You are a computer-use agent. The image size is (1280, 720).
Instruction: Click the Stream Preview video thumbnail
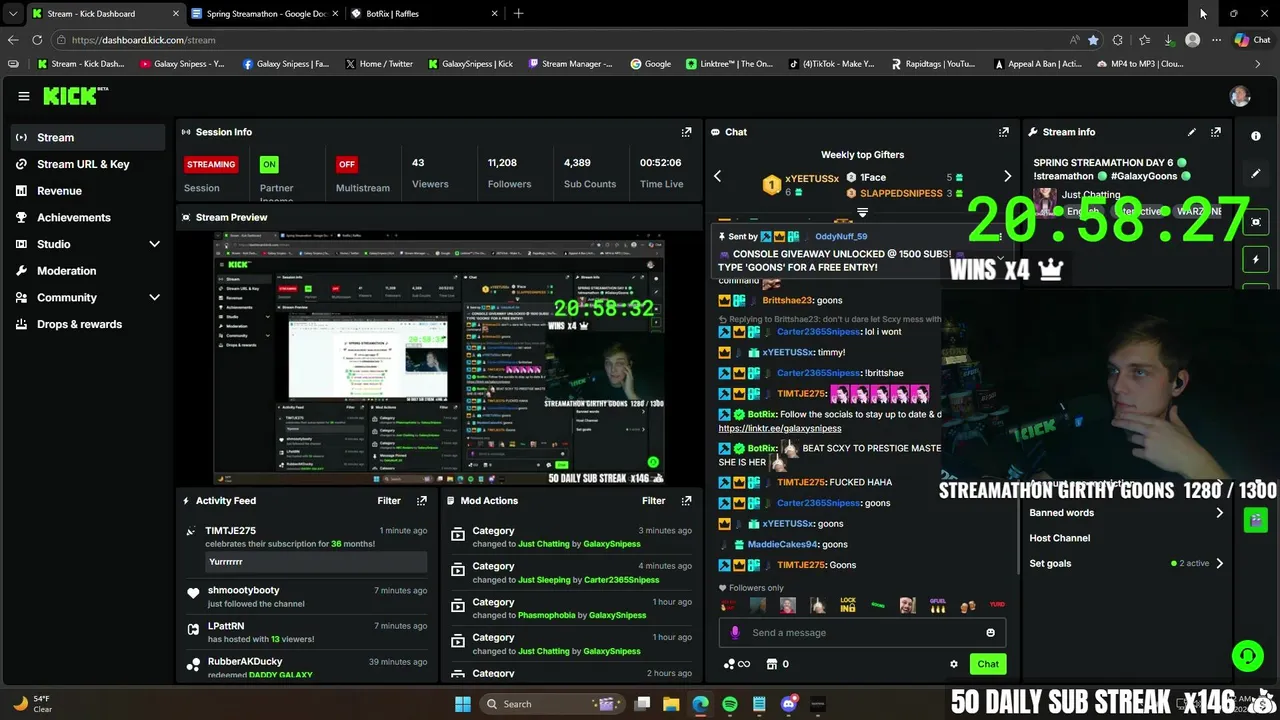(440, 359)
